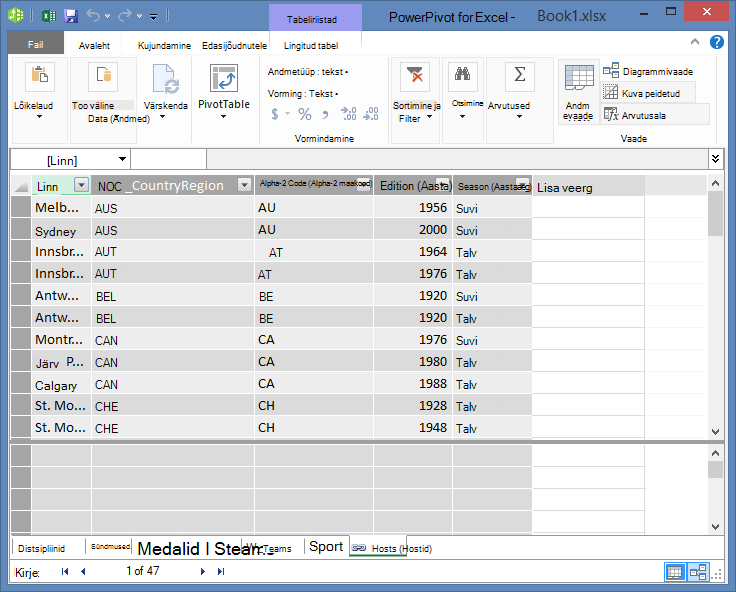Select the row header for Melb... row

pos(21,207)
